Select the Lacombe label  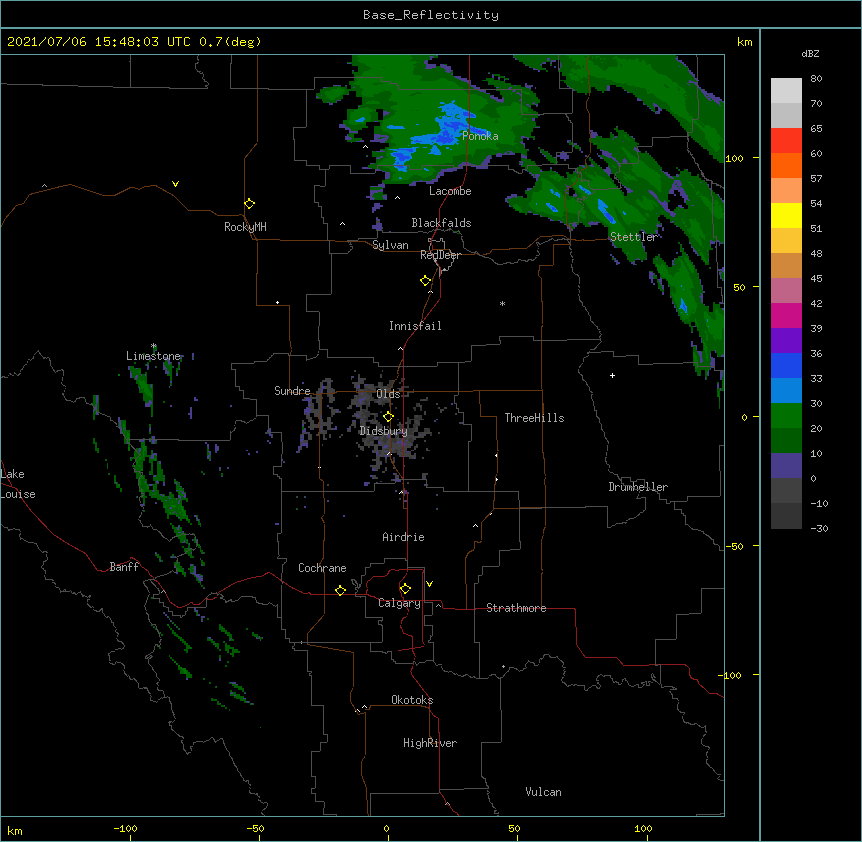point(450,191)
